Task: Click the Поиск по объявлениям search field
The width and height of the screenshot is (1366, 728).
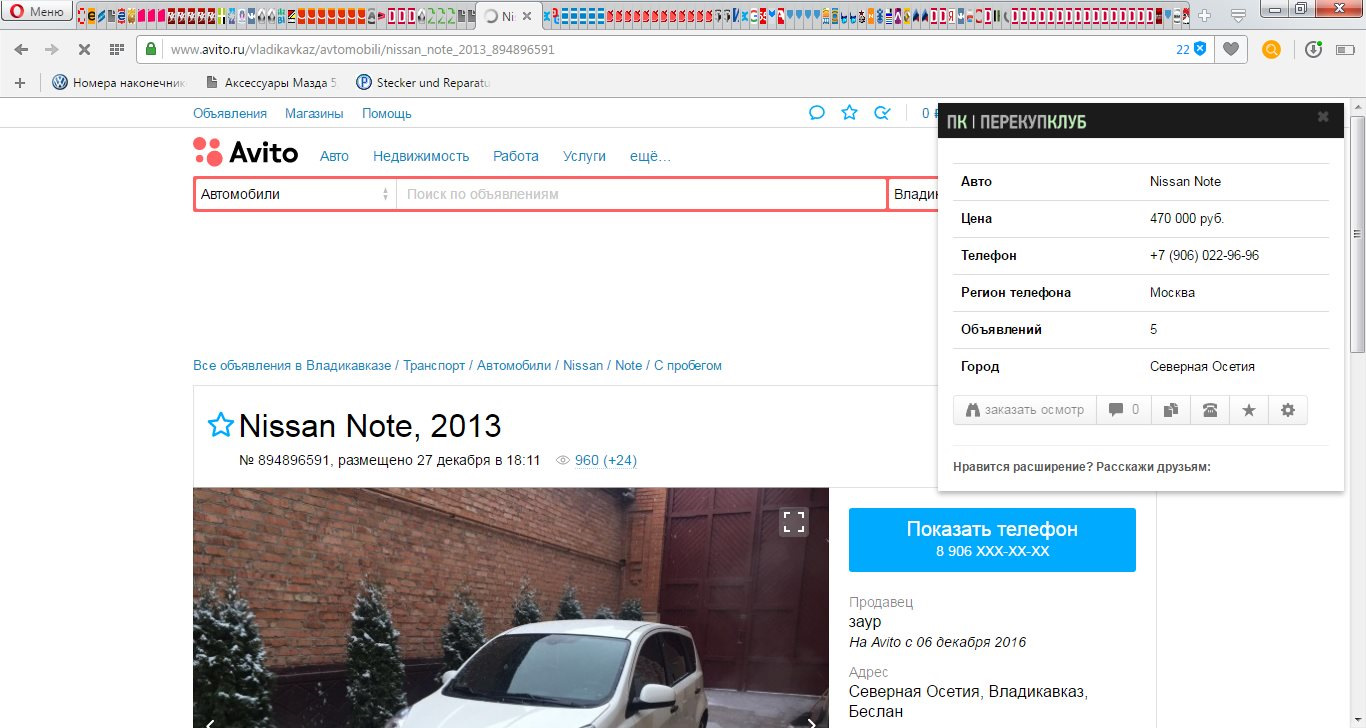Action: point(641,194)
